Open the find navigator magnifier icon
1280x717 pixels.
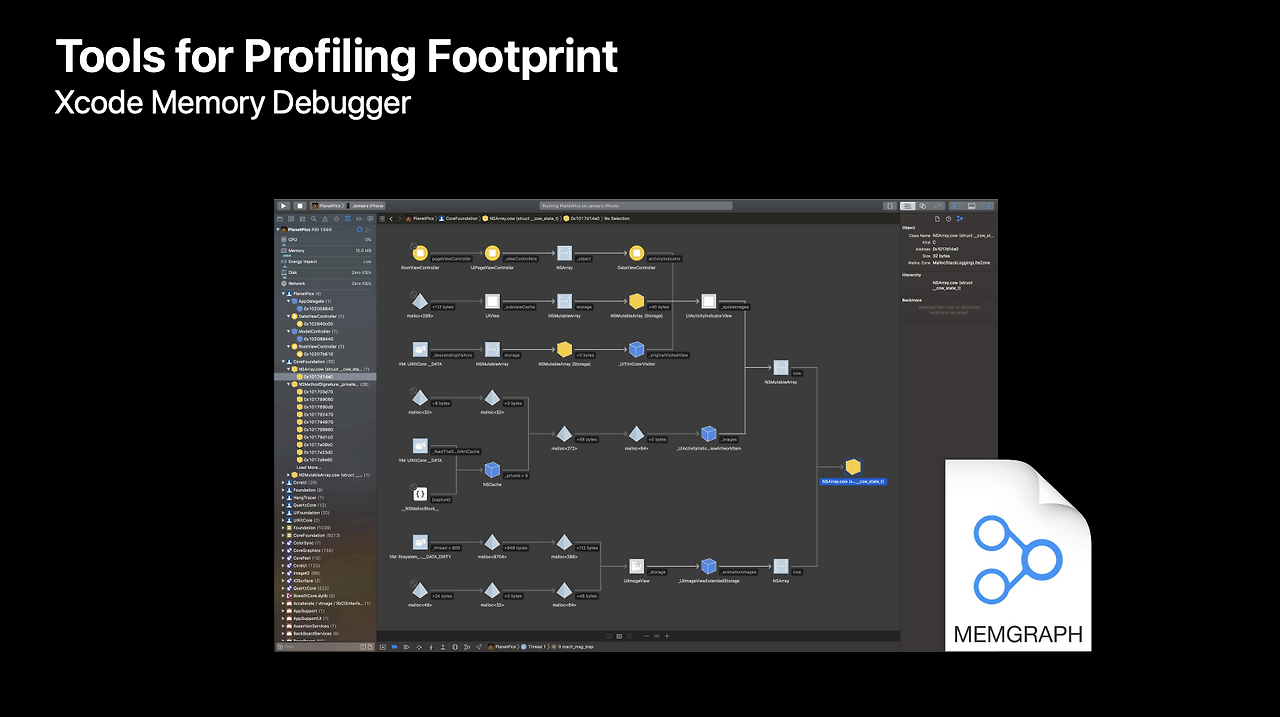(x=313, y=218)
